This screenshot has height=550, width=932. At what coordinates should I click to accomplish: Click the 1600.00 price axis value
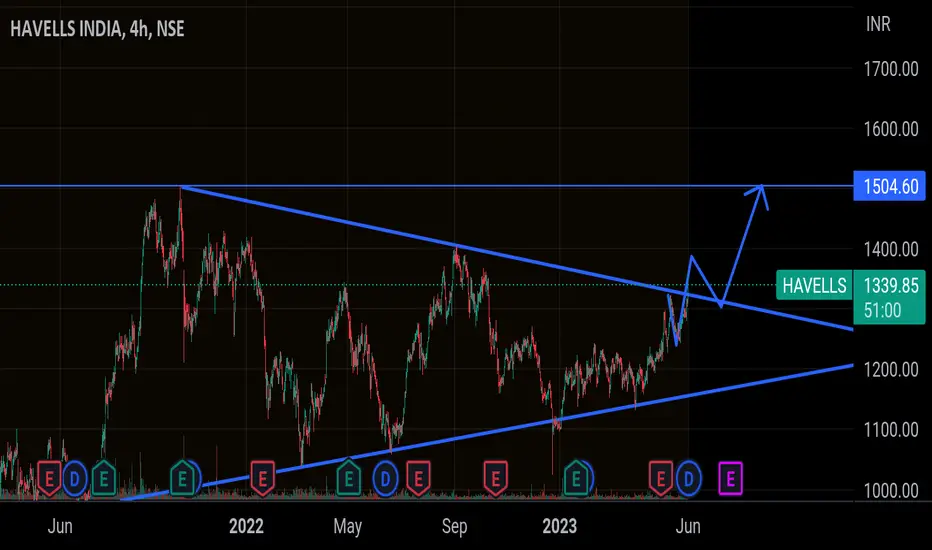tap(891, 129)
